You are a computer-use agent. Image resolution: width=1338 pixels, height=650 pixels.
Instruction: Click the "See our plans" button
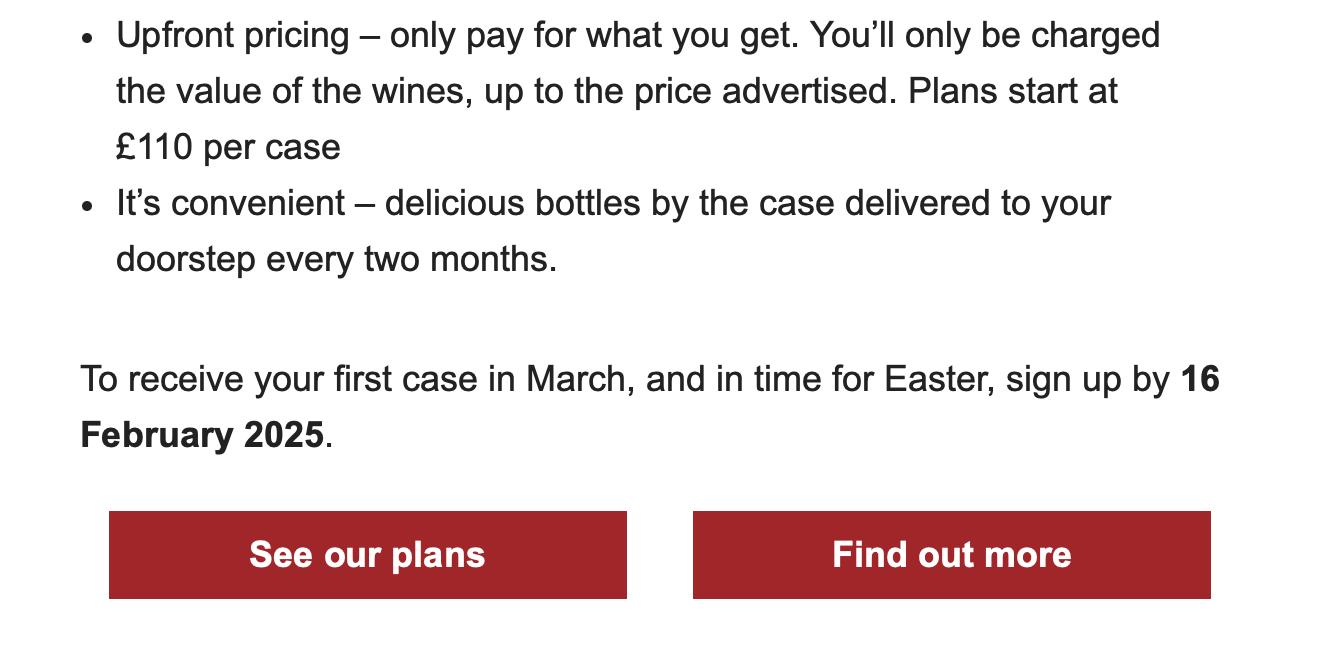367,555
